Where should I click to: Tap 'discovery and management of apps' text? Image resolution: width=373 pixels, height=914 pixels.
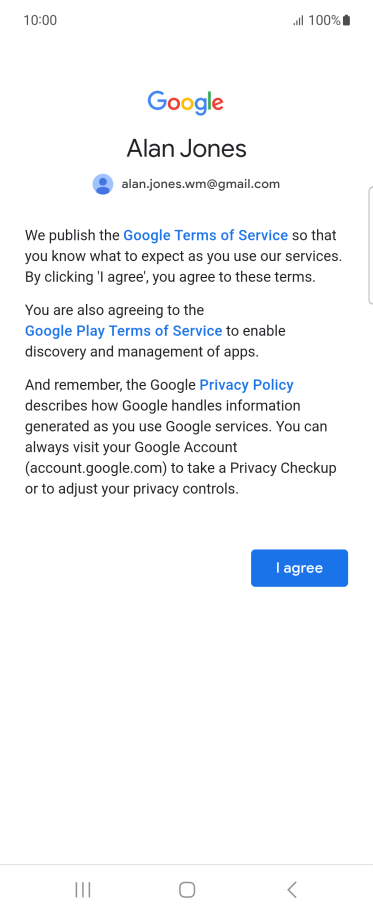coord(141,352)
